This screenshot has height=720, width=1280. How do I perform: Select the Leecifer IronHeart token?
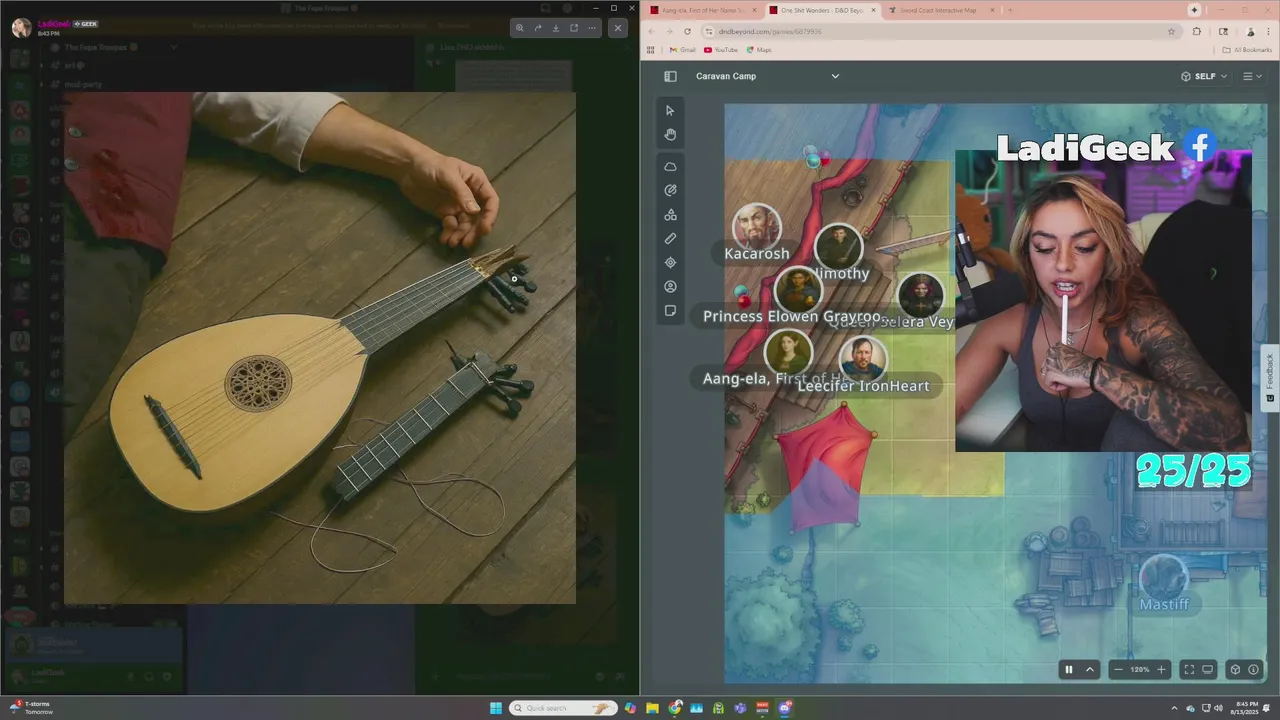point(862,358)
